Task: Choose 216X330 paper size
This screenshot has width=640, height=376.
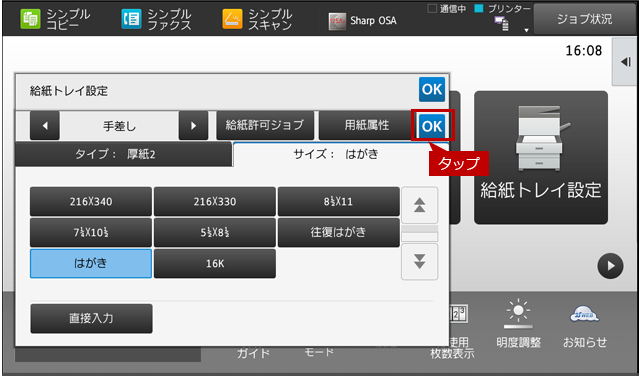Action: tap(215, 201)
